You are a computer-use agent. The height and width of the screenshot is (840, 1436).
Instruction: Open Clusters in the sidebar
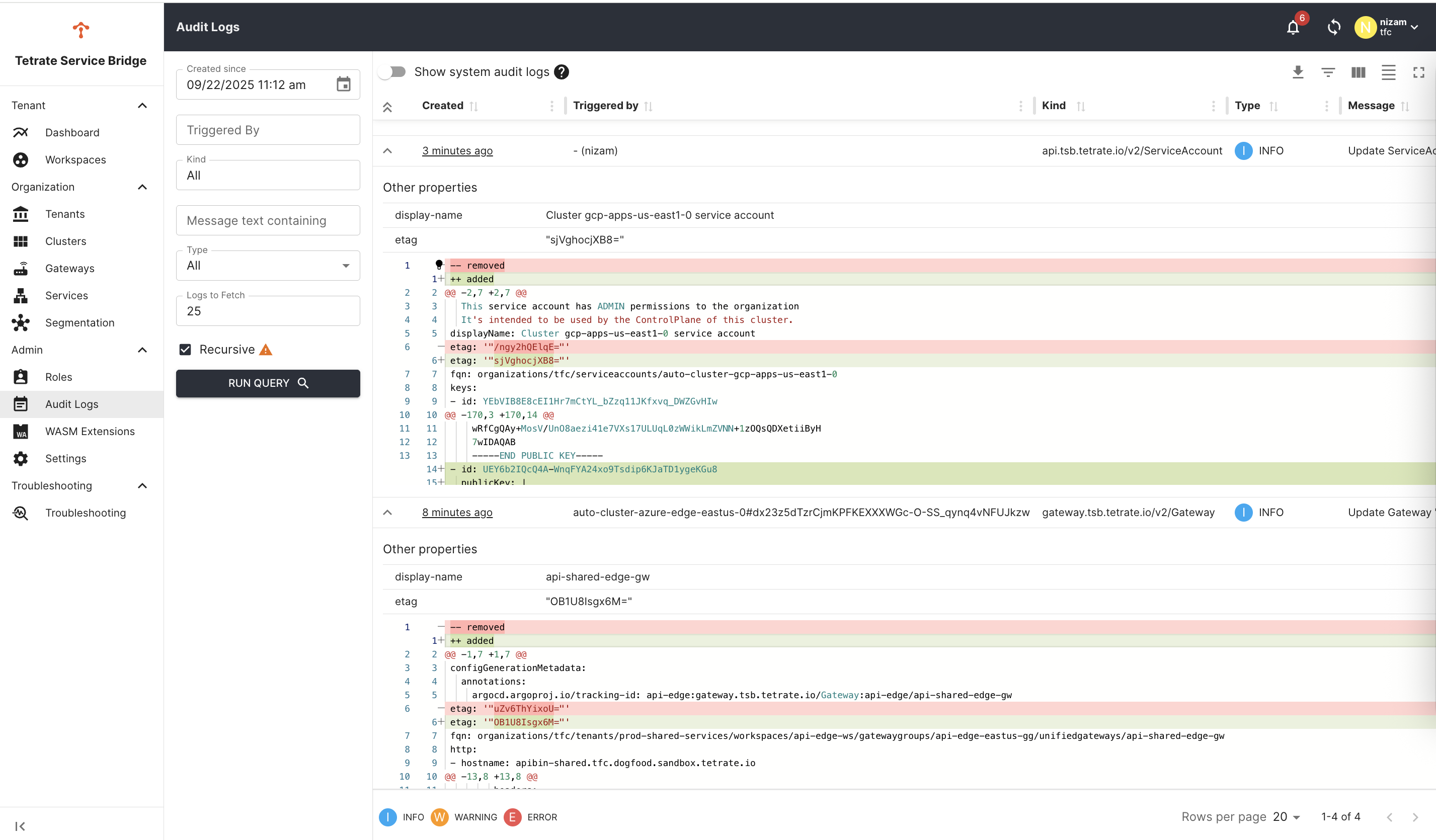pos(65,241)
